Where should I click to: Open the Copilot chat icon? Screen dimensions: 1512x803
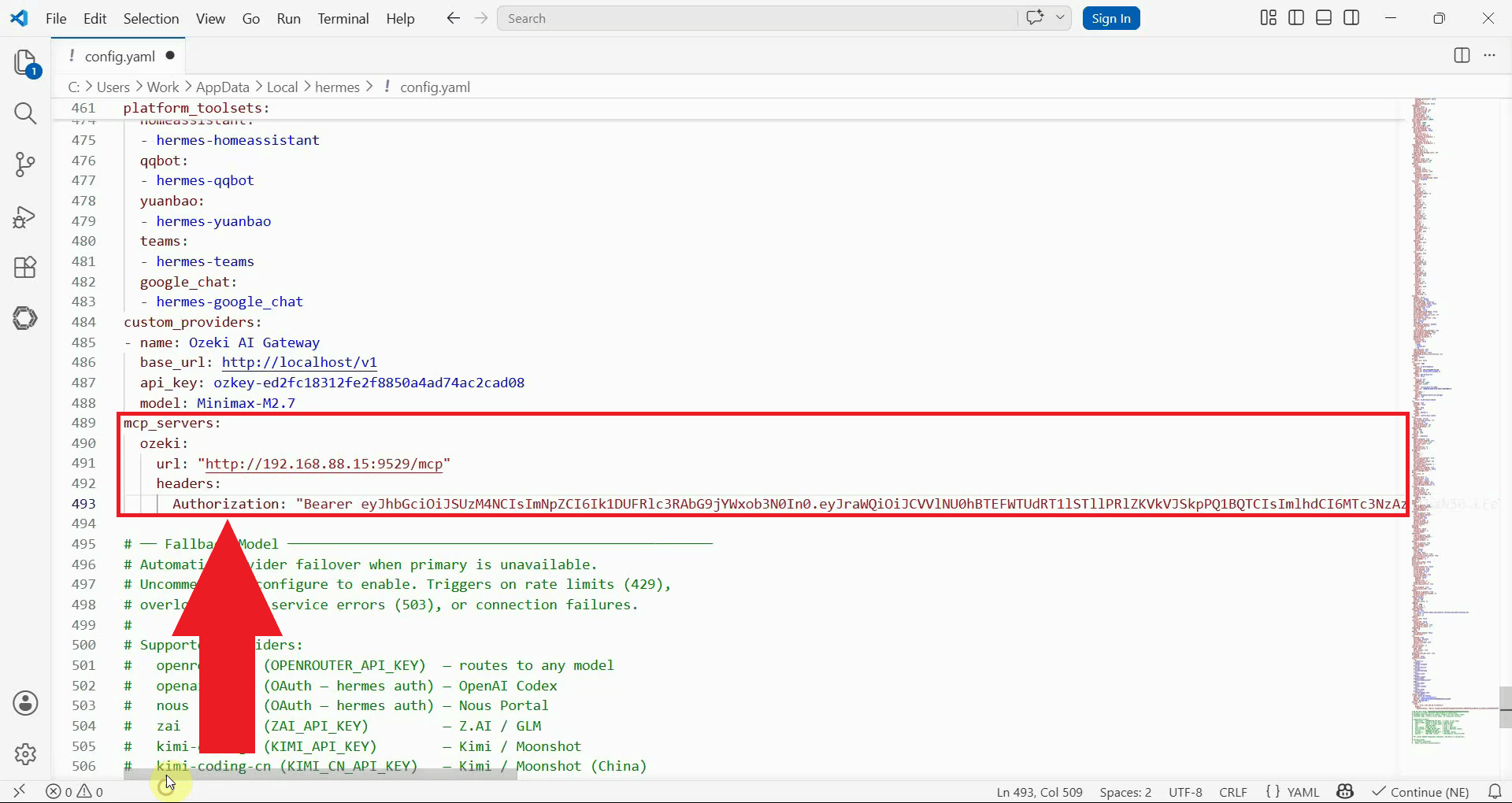pos(1035,18)
